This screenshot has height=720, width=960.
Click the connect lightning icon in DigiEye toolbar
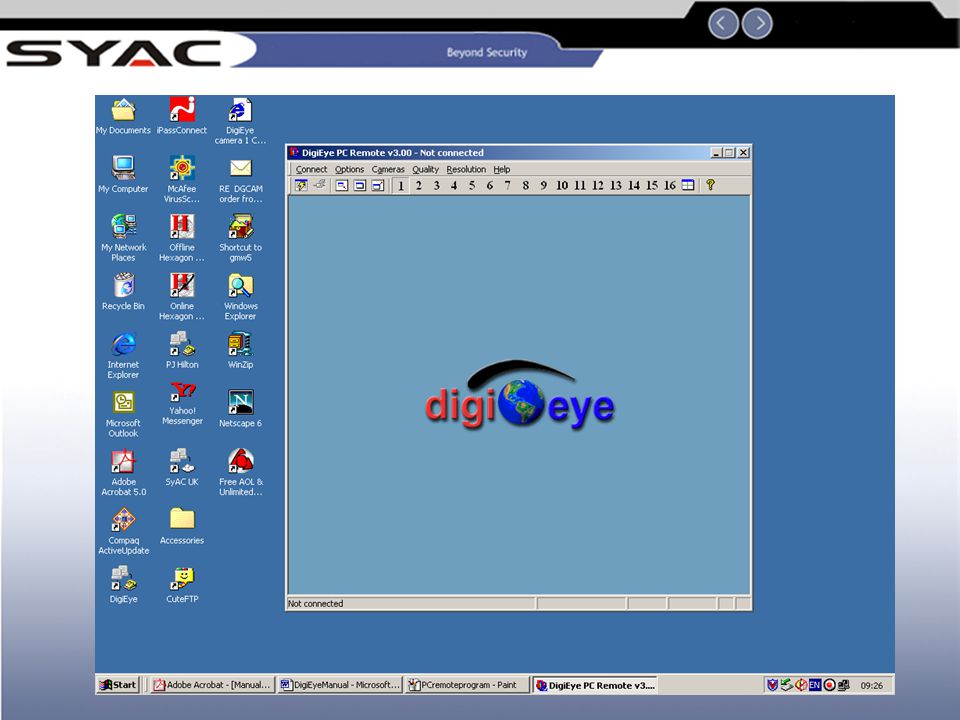coord(301,185)
